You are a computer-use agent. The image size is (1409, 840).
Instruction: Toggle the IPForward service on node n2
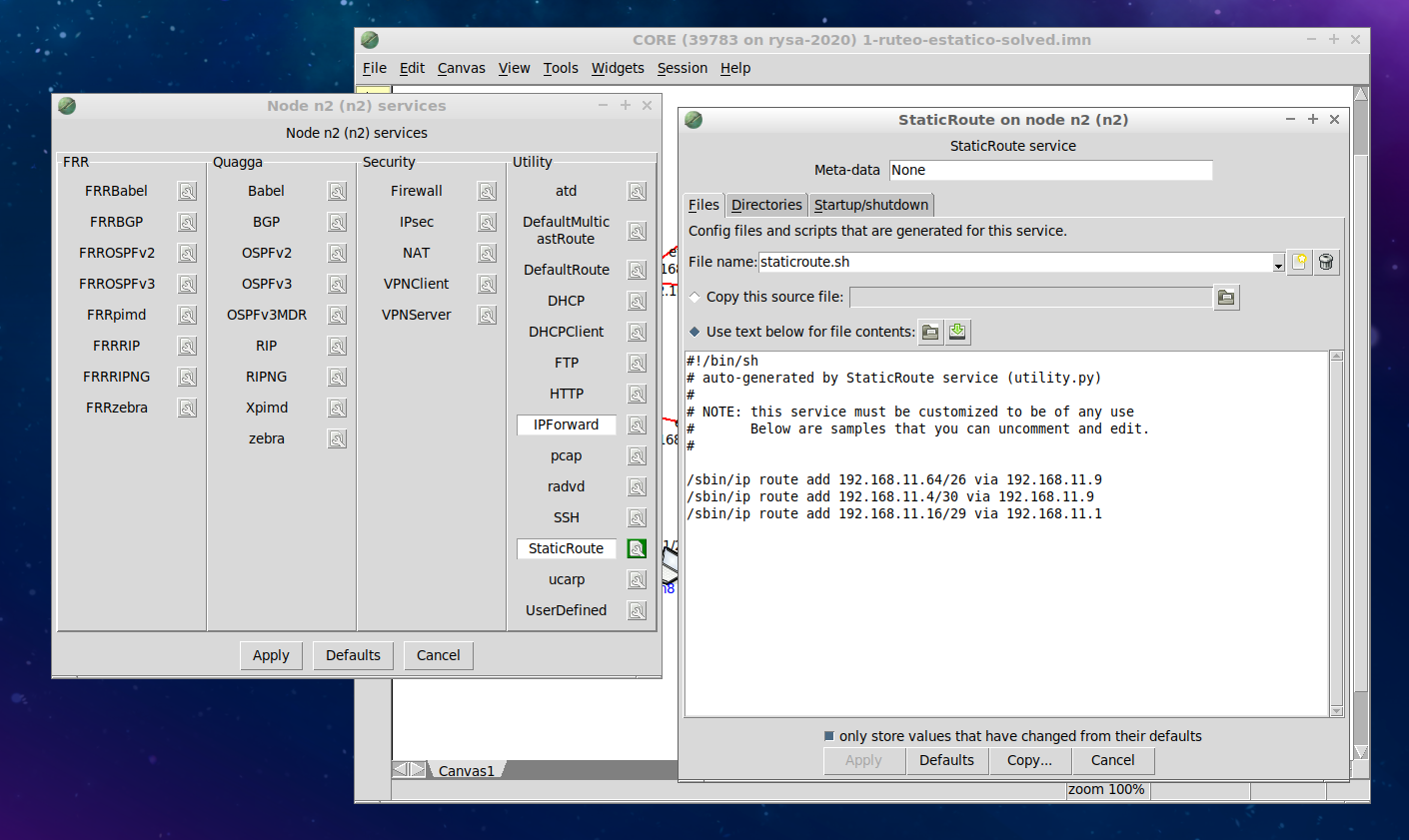coord(566,424)
